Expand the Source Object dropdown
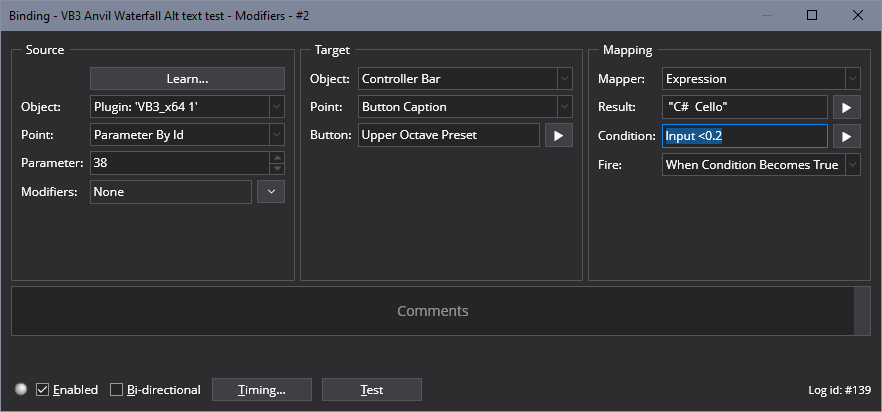Screen dimensions: 882x412 tap(277, 107)
